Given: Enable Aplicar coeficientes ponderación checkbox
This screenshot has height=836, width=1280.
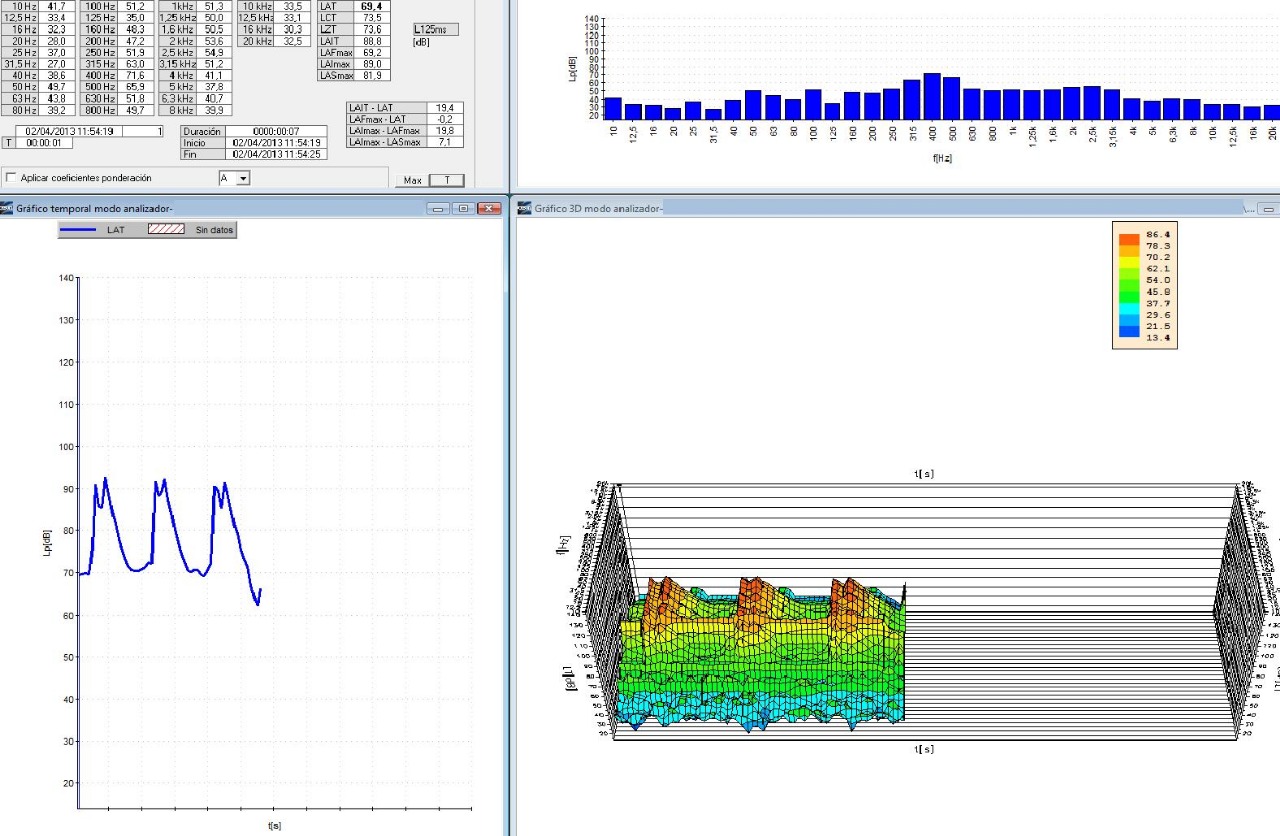Looking at the screenshot, I should point(12,178).
